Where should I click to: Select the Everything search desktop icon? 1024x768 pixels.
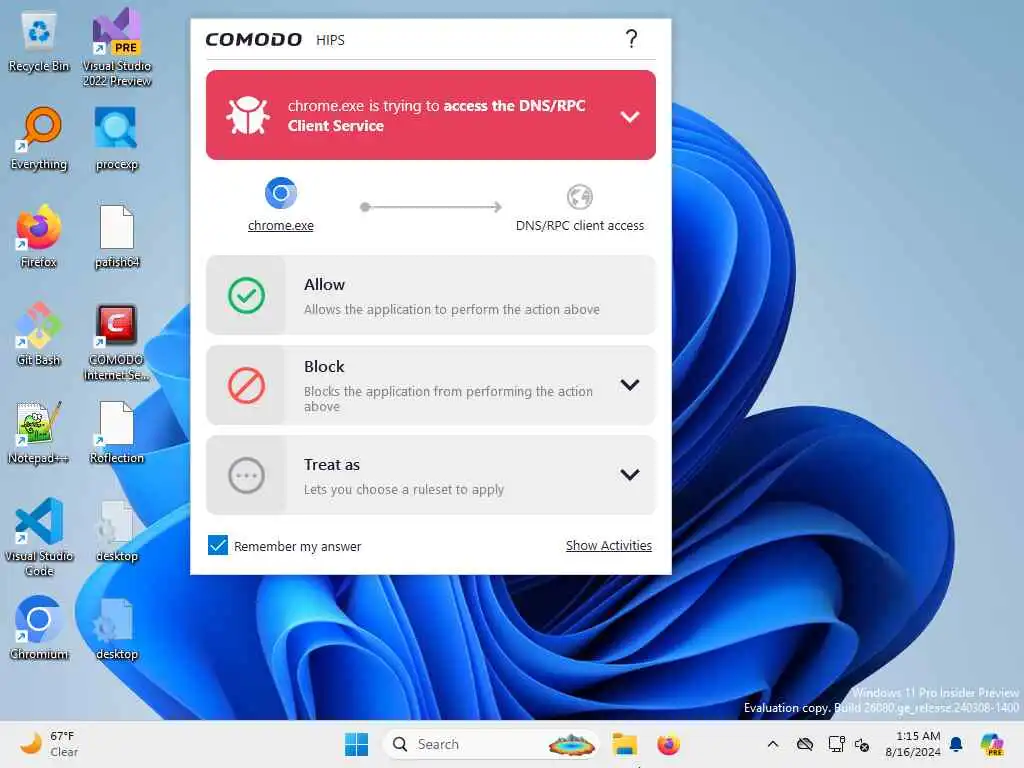tap(39, 139)
